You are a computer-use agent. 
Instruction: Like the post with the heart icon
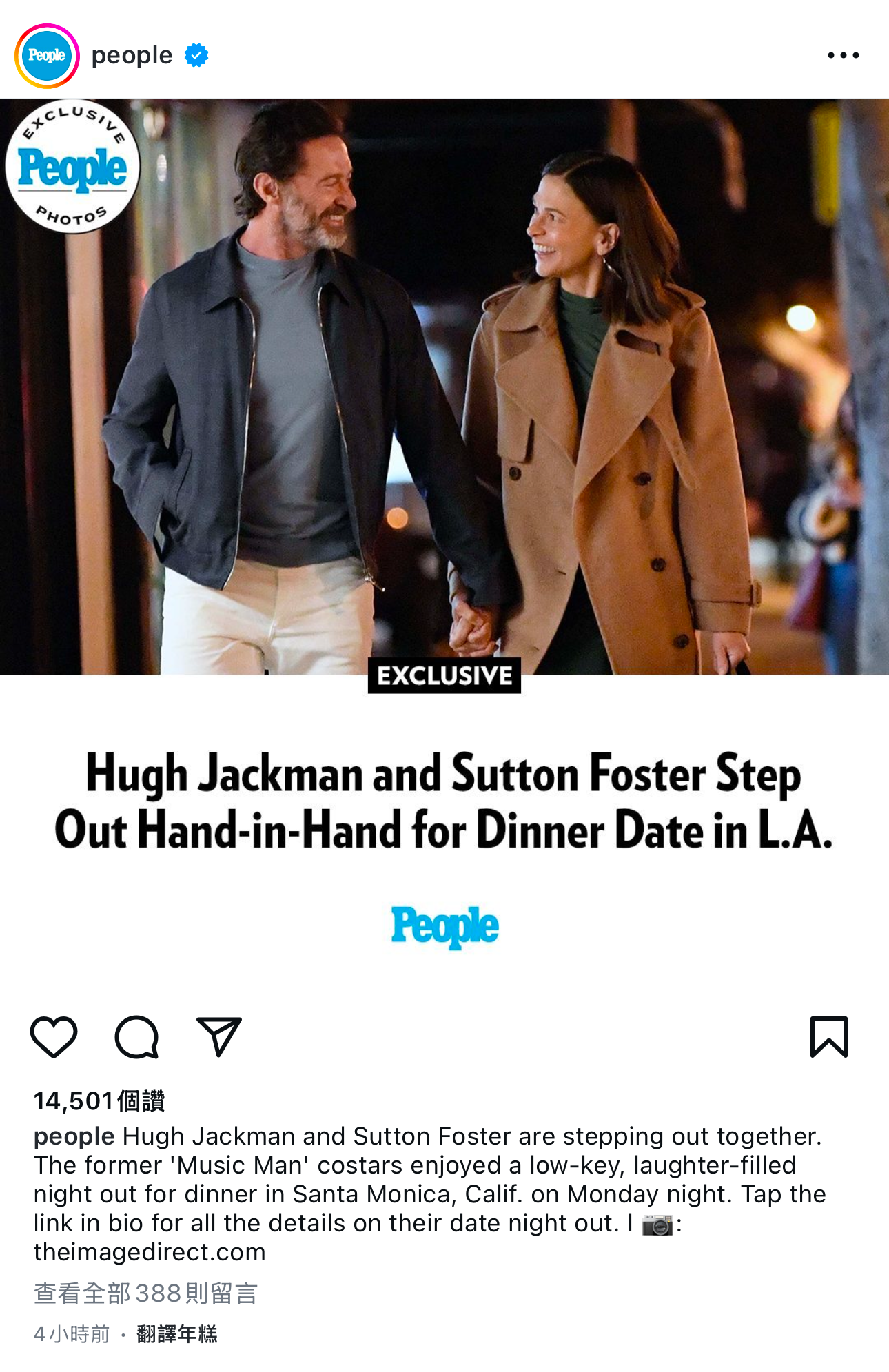coord(54,1036)
